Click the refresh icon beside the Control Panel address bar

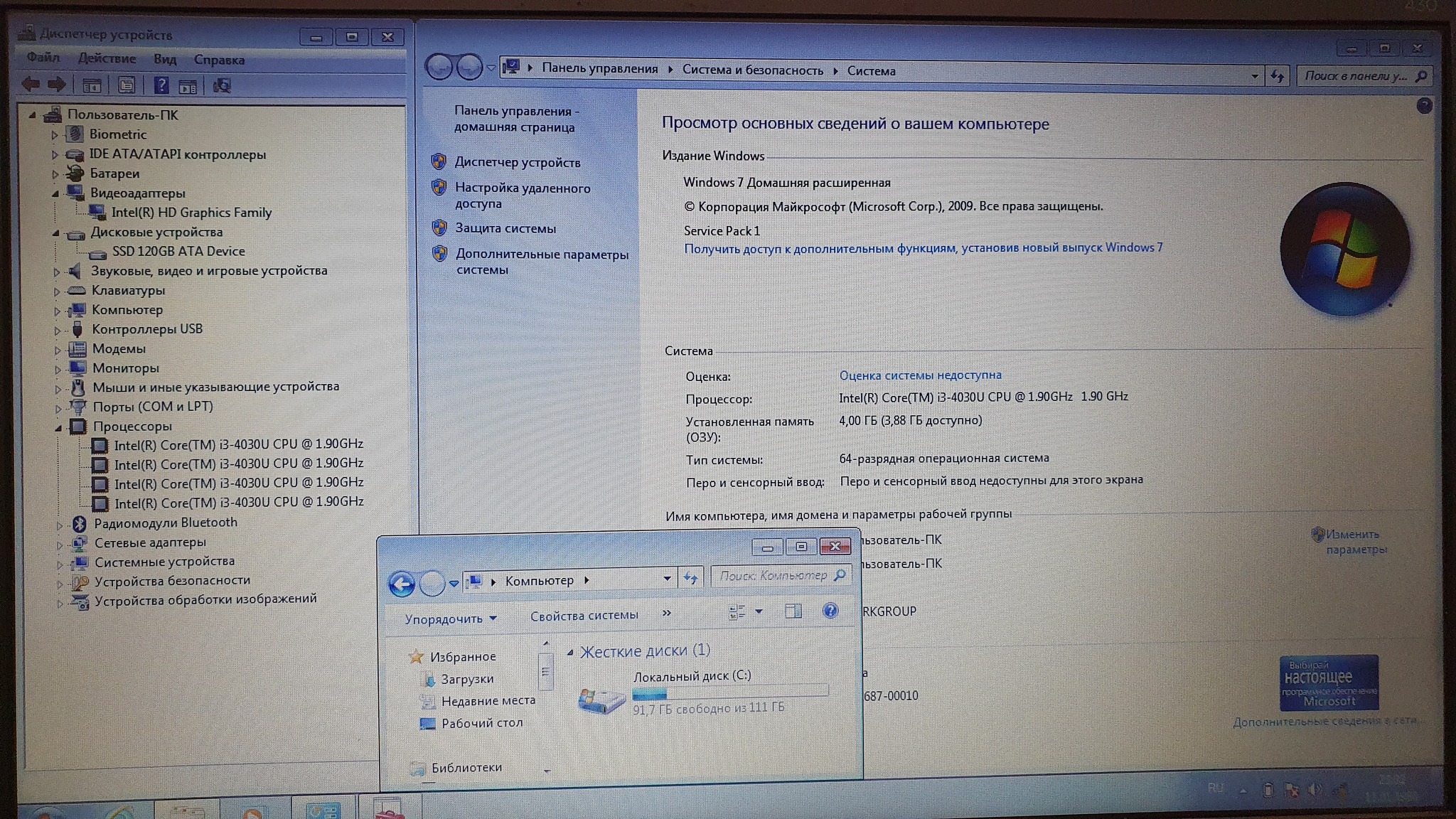point(1278,76)
